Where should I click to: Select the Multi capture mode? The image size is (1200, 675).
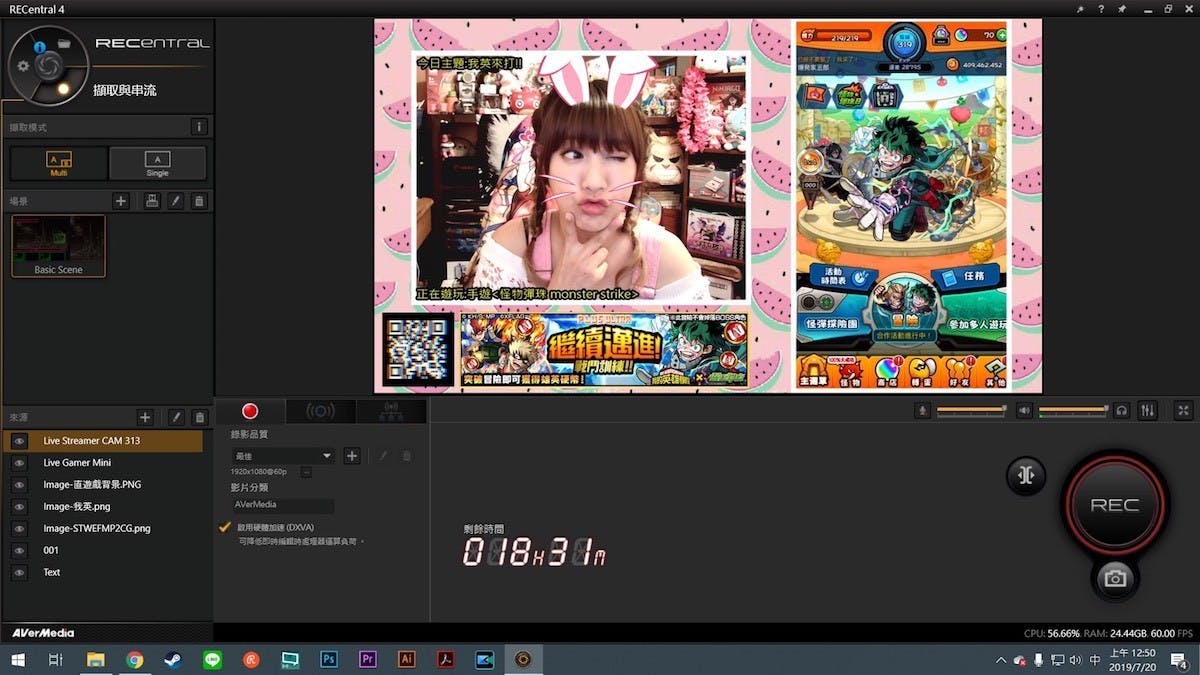click(x=59, y=163)
